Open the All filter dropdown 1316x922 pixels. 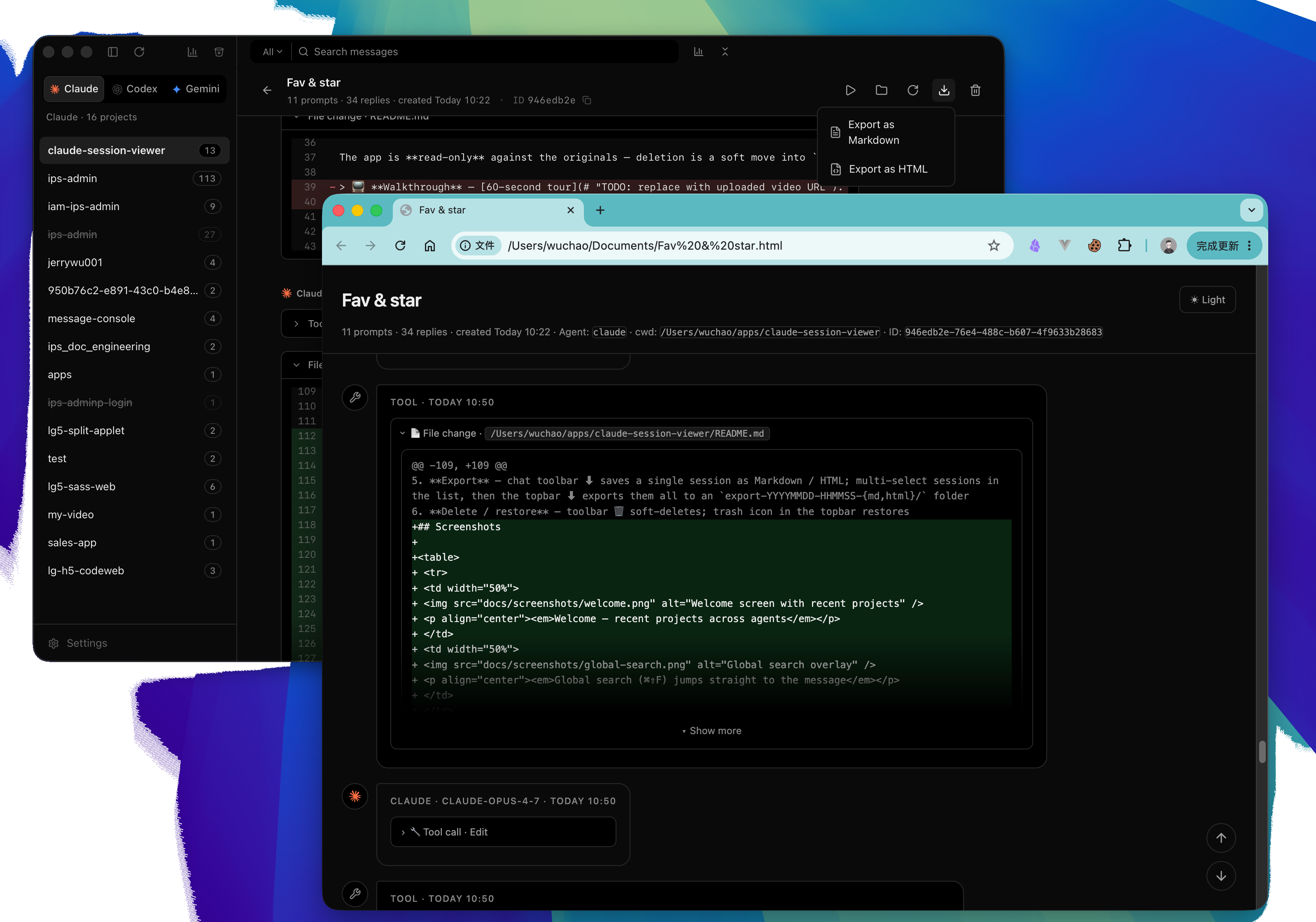point(272,51)
